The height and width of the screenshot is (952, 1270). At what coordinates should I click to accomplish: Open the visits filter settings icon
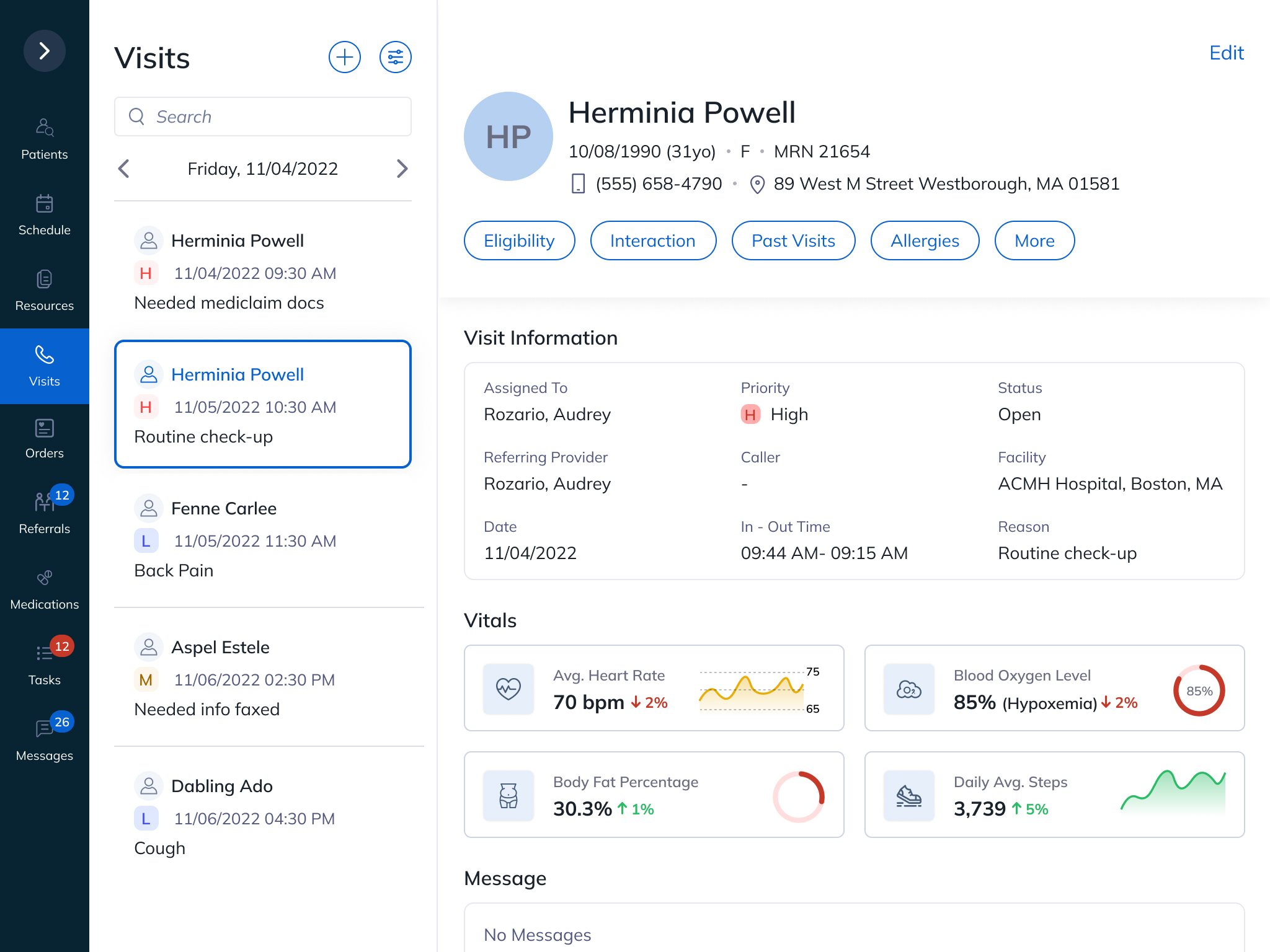click(396, 57)
